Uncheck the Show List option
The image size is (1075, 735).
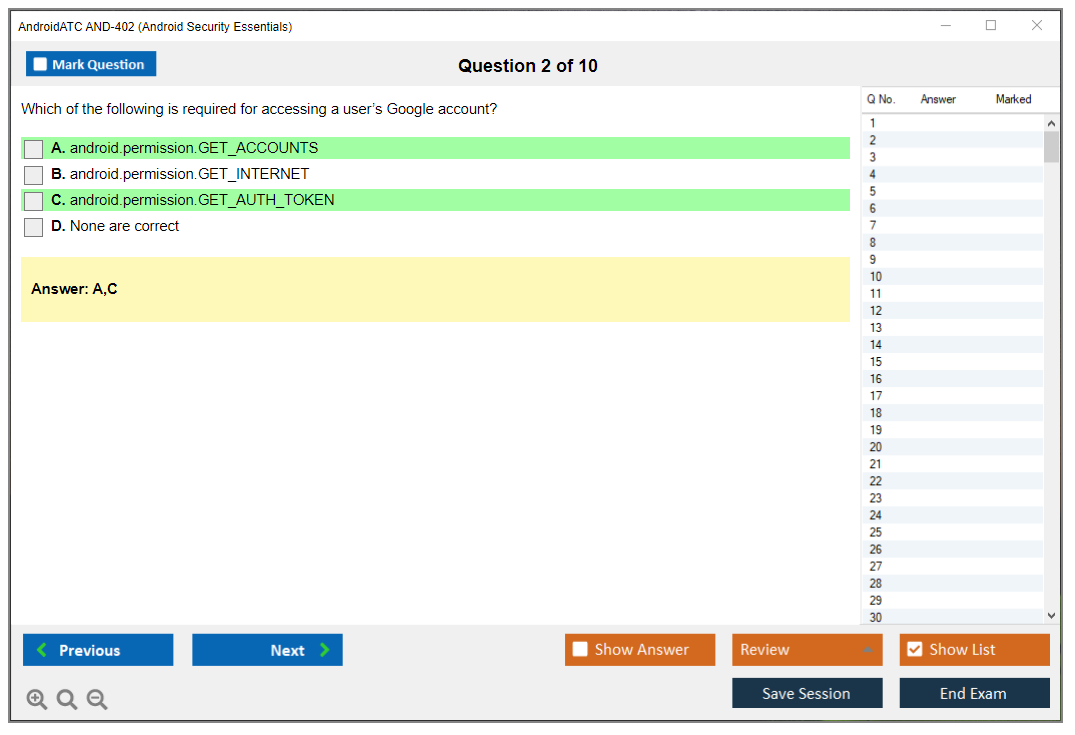914,650
